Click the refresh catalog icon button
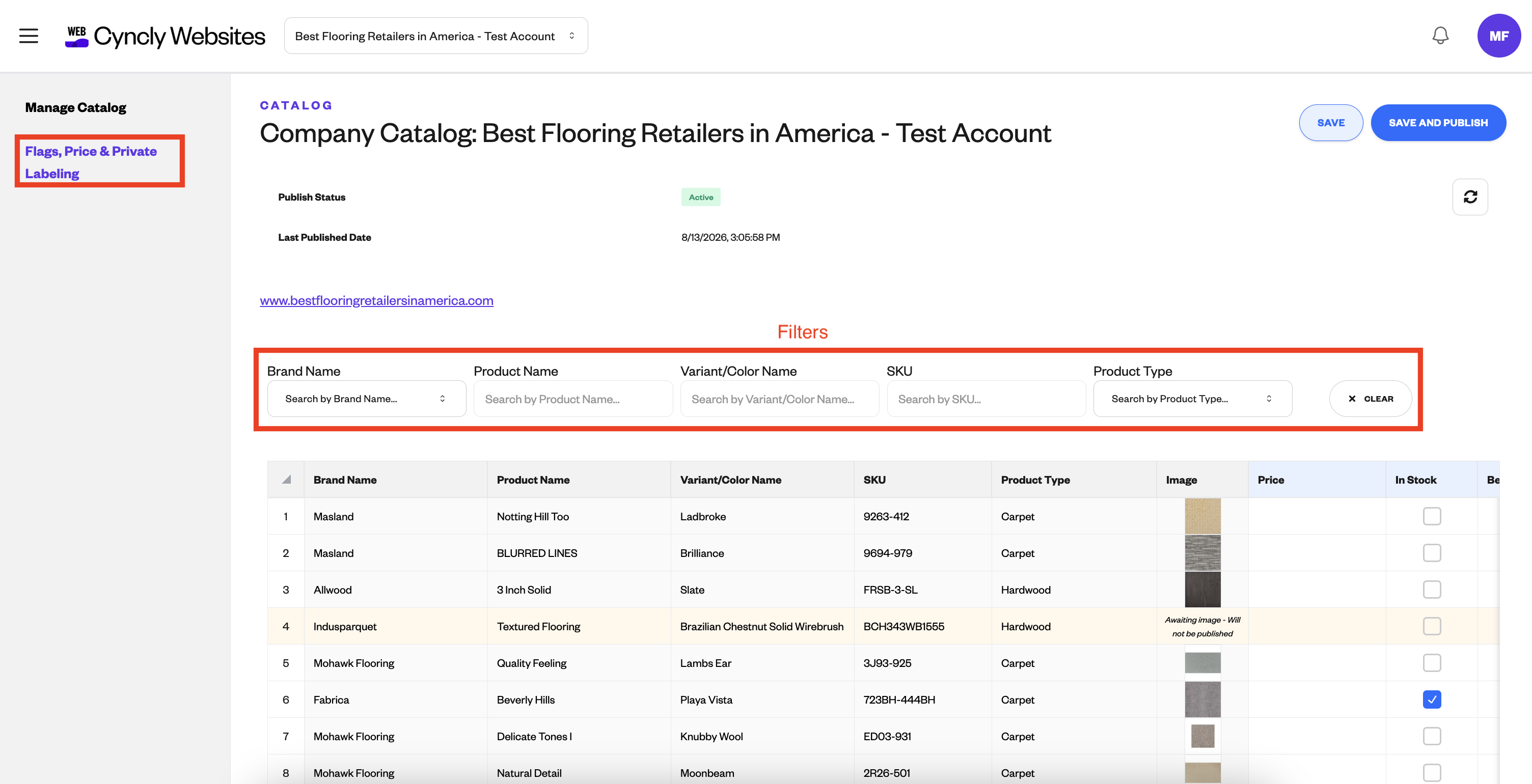 pyautogui.click(x=1470, y=197)
